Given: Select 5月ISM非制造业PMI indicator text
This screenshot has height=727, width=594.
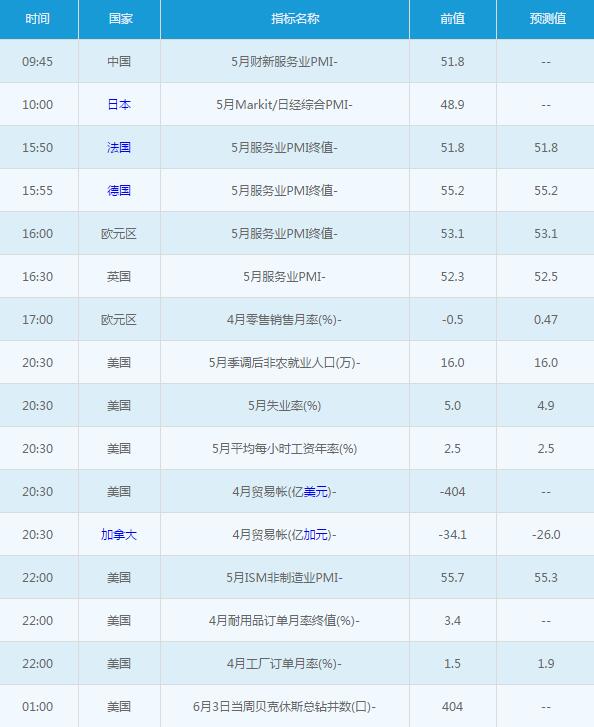Looking at the screenshot, I should pyautogui.click(x=284, y=578).
